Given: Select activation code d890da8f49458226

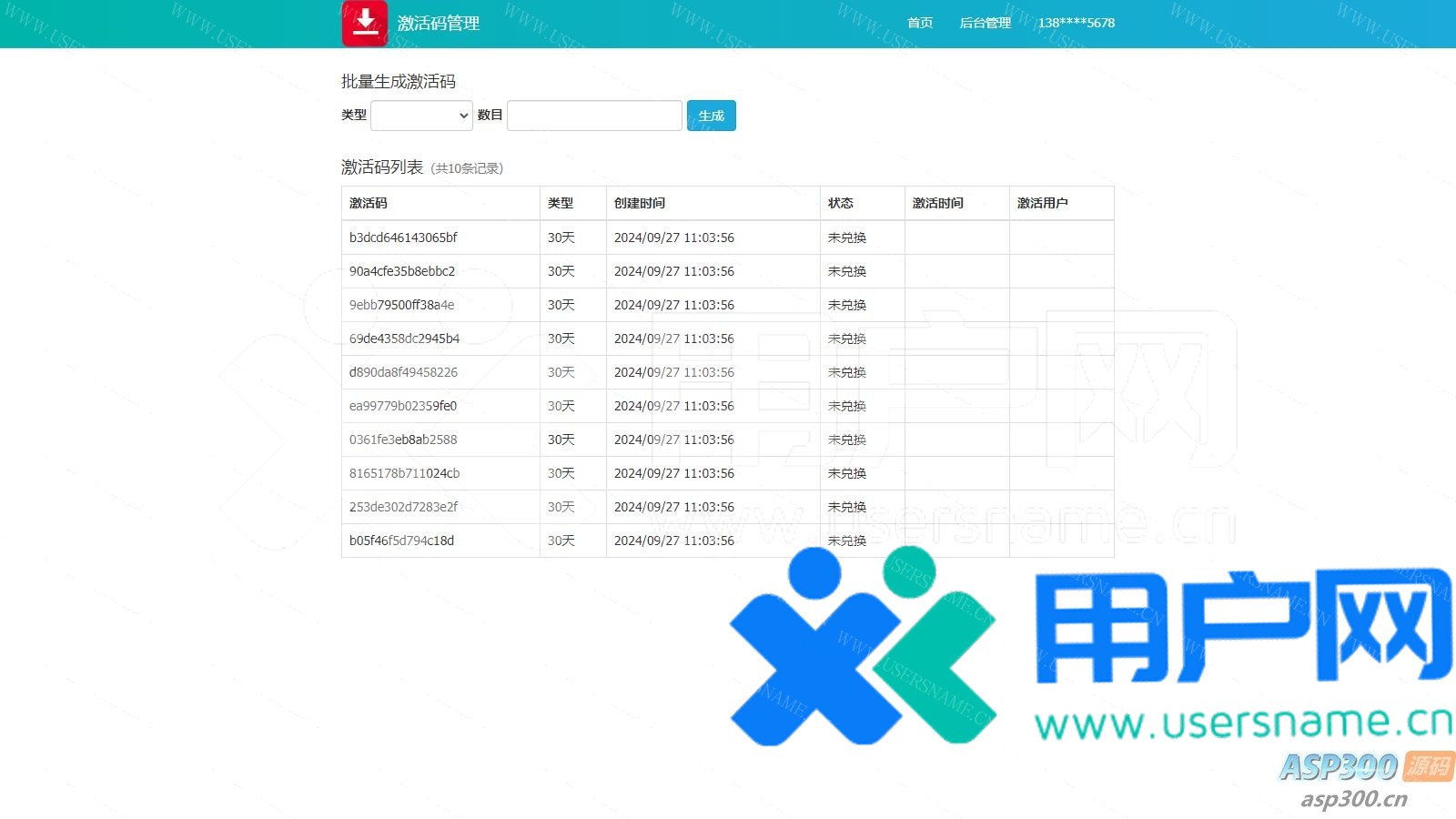Looking at the screenshot, I should point(403,372).
